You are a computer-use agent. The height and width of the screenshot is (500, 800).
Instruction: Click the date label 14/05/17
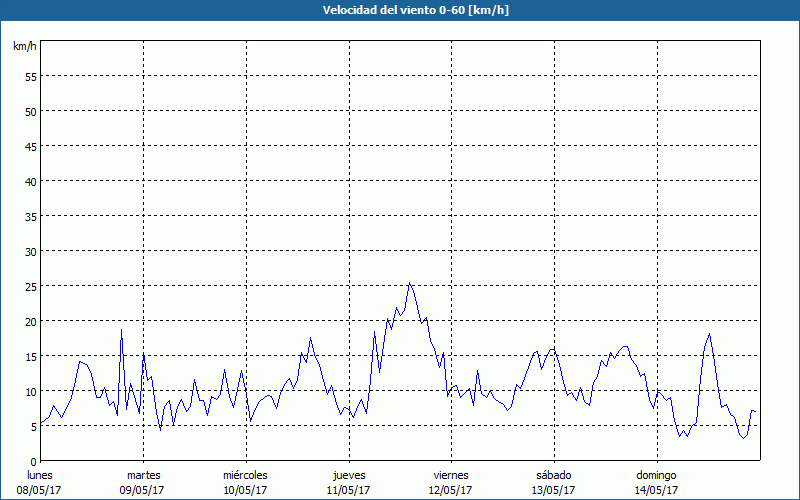[656, 490]
